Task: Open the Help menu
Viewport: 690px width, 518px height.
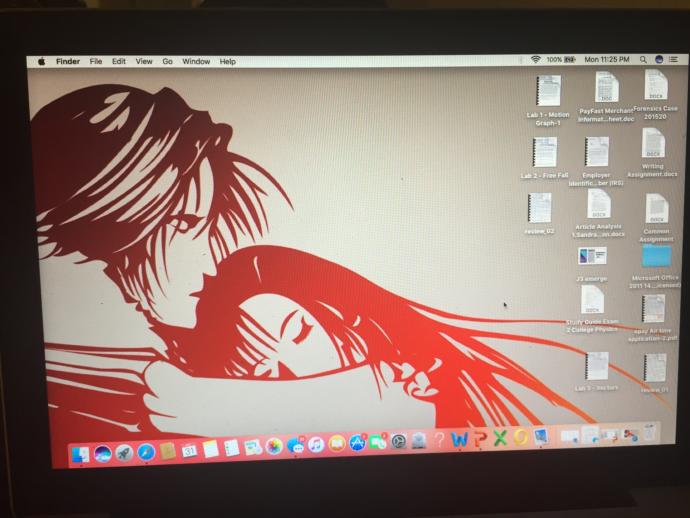Action: tap(228, 62)
